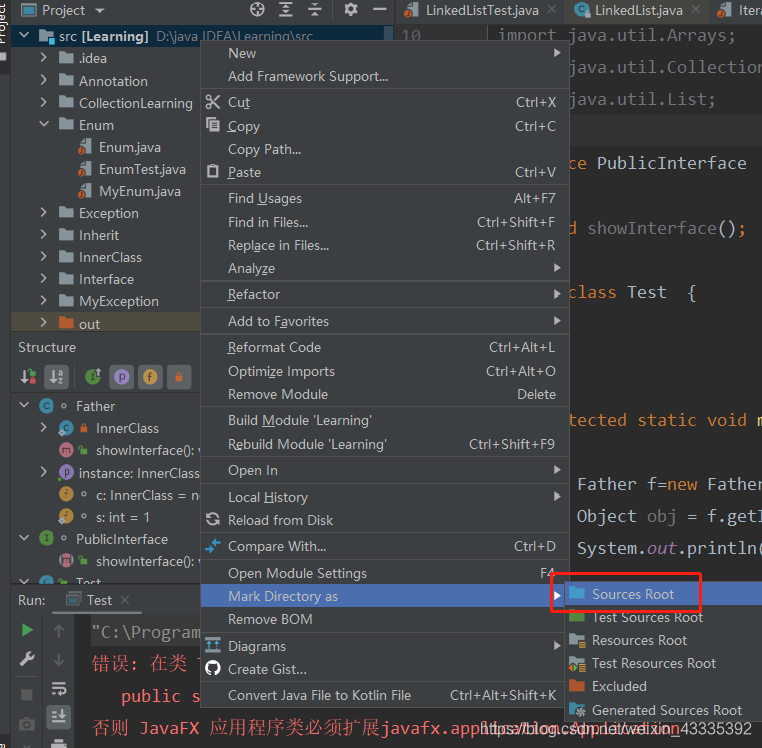Click the Down Stack Trace arrow

[59, 660]
